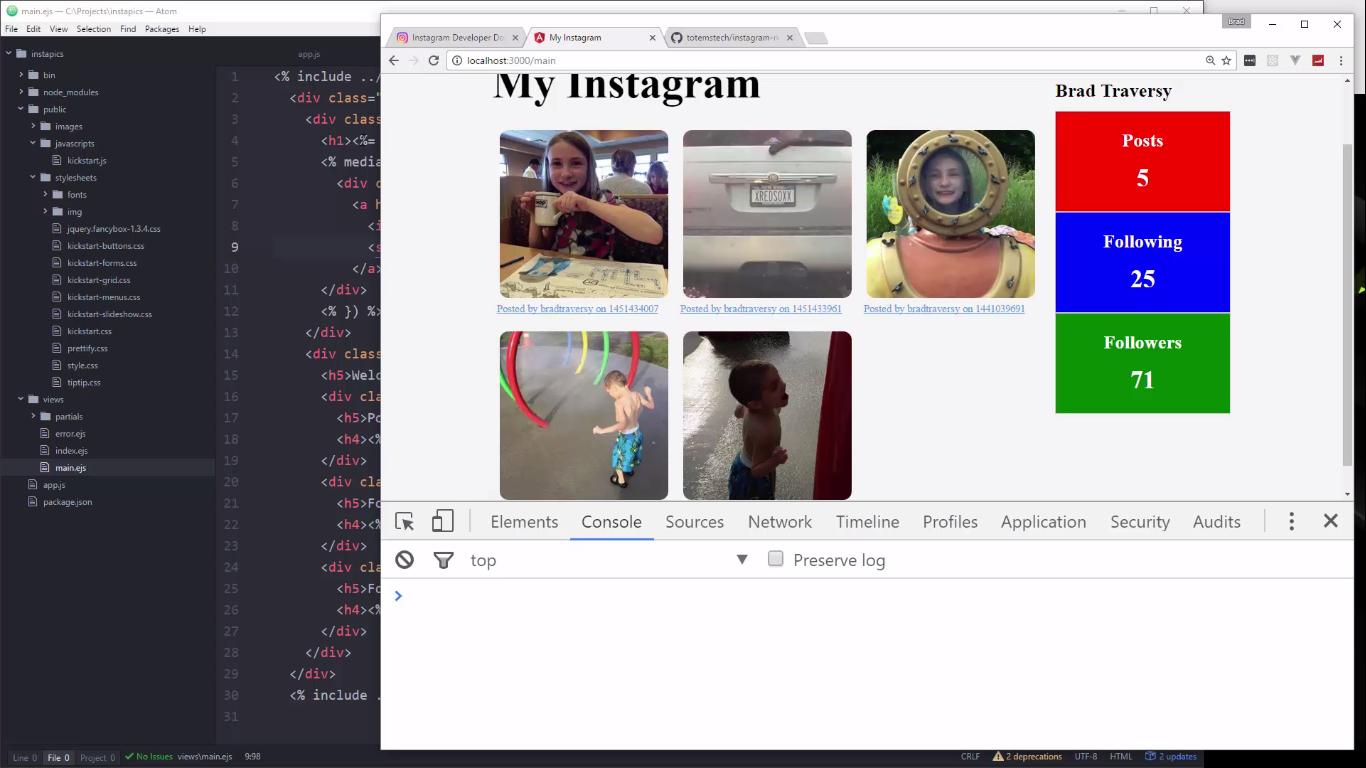Viewport: 1366px width, 768px height.
Task: Bookmark this page with the star icon
Action: (x=1226, y=60)
